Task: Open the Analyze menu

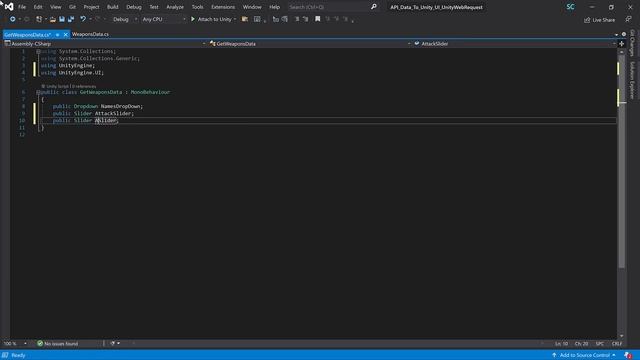Action: 175,7
